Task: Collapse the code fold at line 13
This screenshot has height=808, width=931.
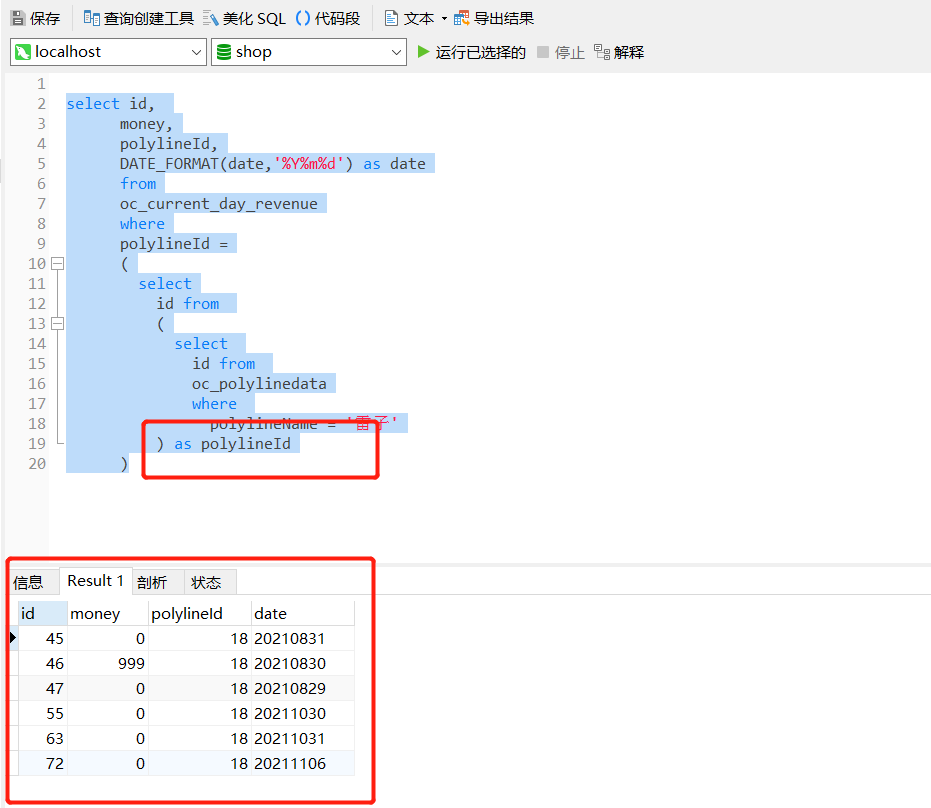Action: coord(57,323)
